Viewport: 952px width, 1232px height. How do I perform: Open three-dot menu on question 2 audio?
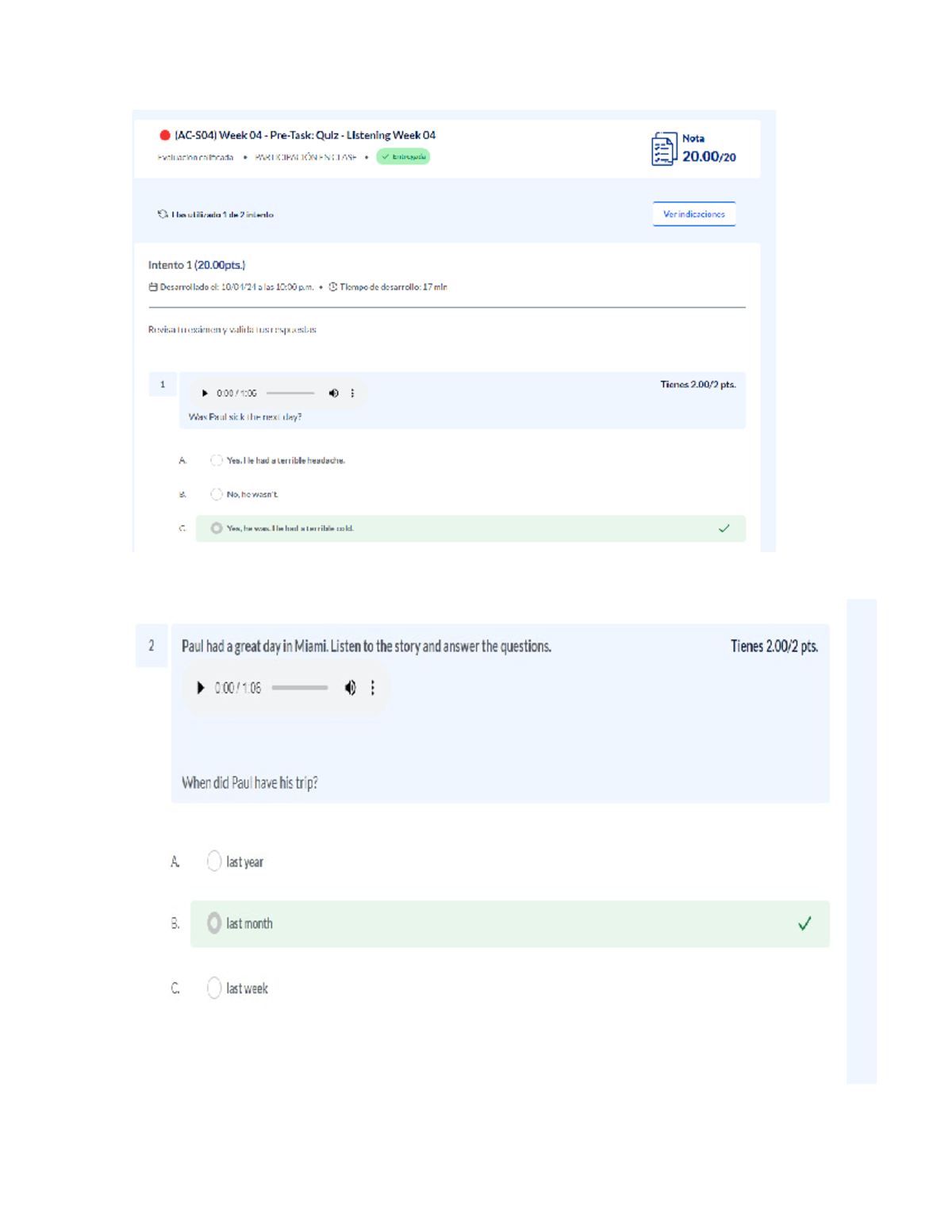pos(373,688)
